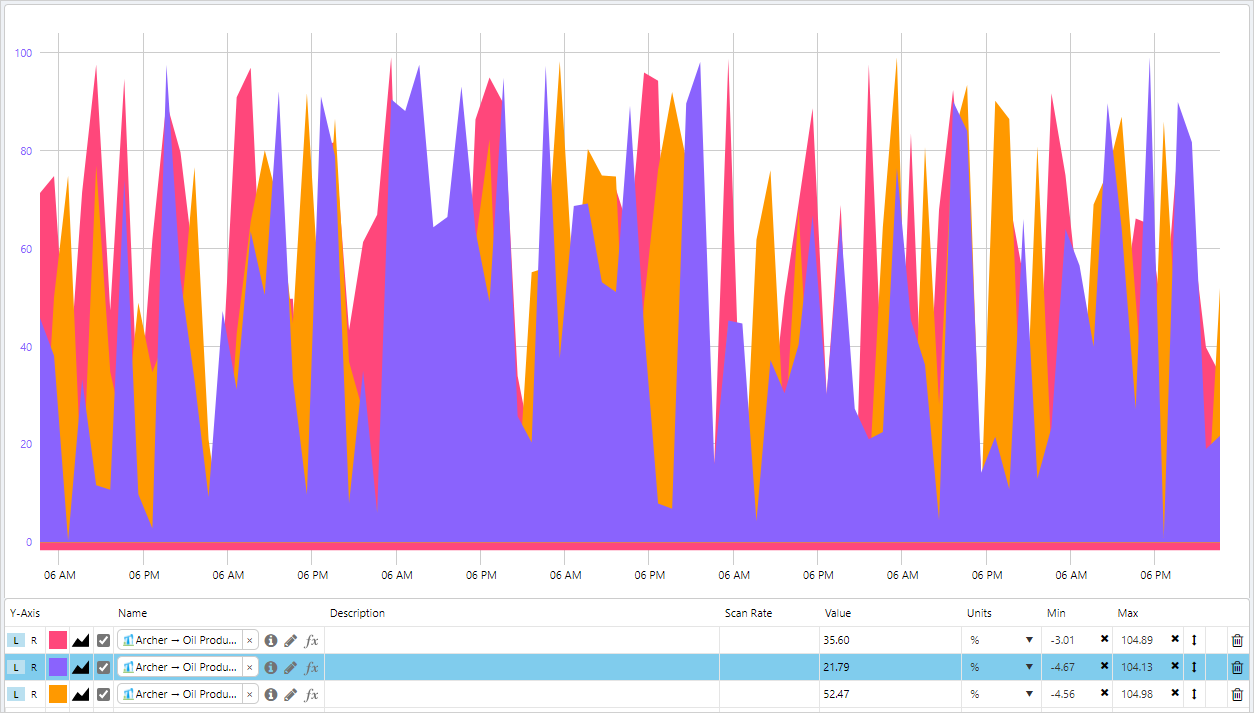Edit the purple trace with pencil icon

tap(291, 667)
